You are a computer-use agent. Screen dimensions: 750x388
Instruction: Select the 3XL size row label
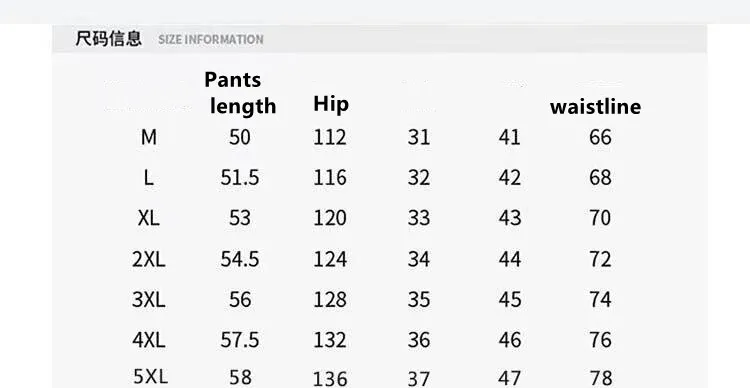click(x=149, y=299)
